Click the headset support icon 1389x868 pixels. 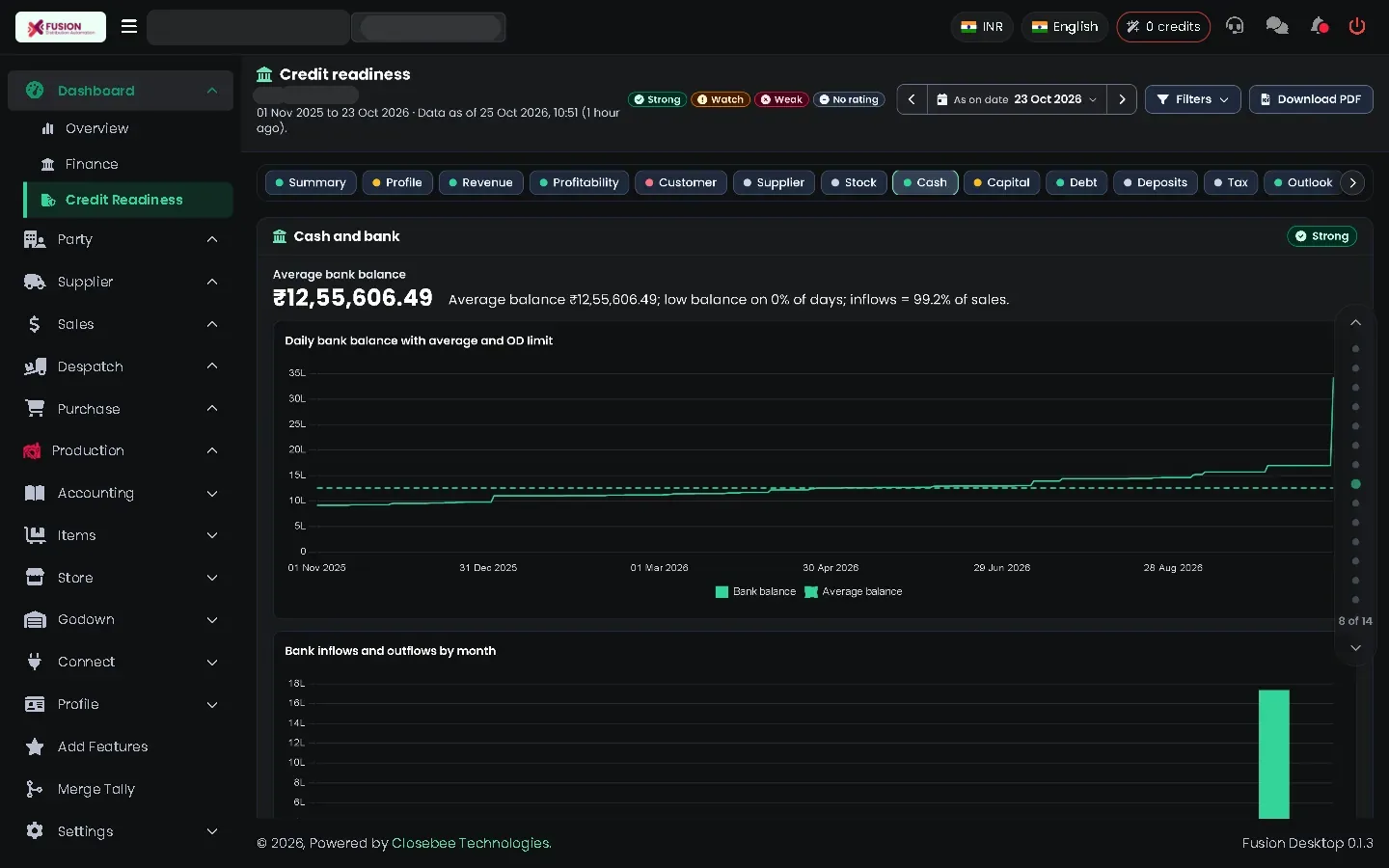(1235, 26)
